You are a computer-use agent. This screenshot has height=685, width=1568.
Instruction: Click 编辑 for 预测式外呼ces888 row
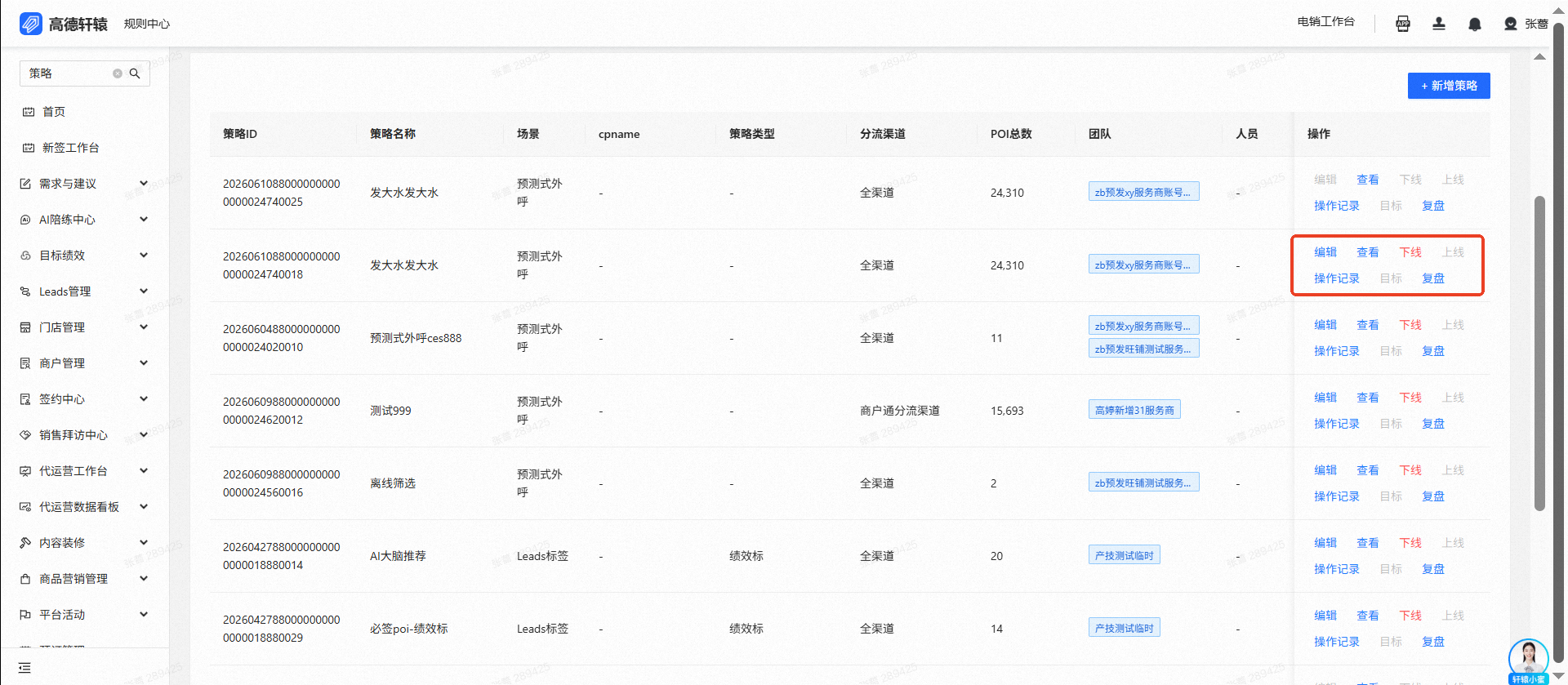pos(1325,325)
